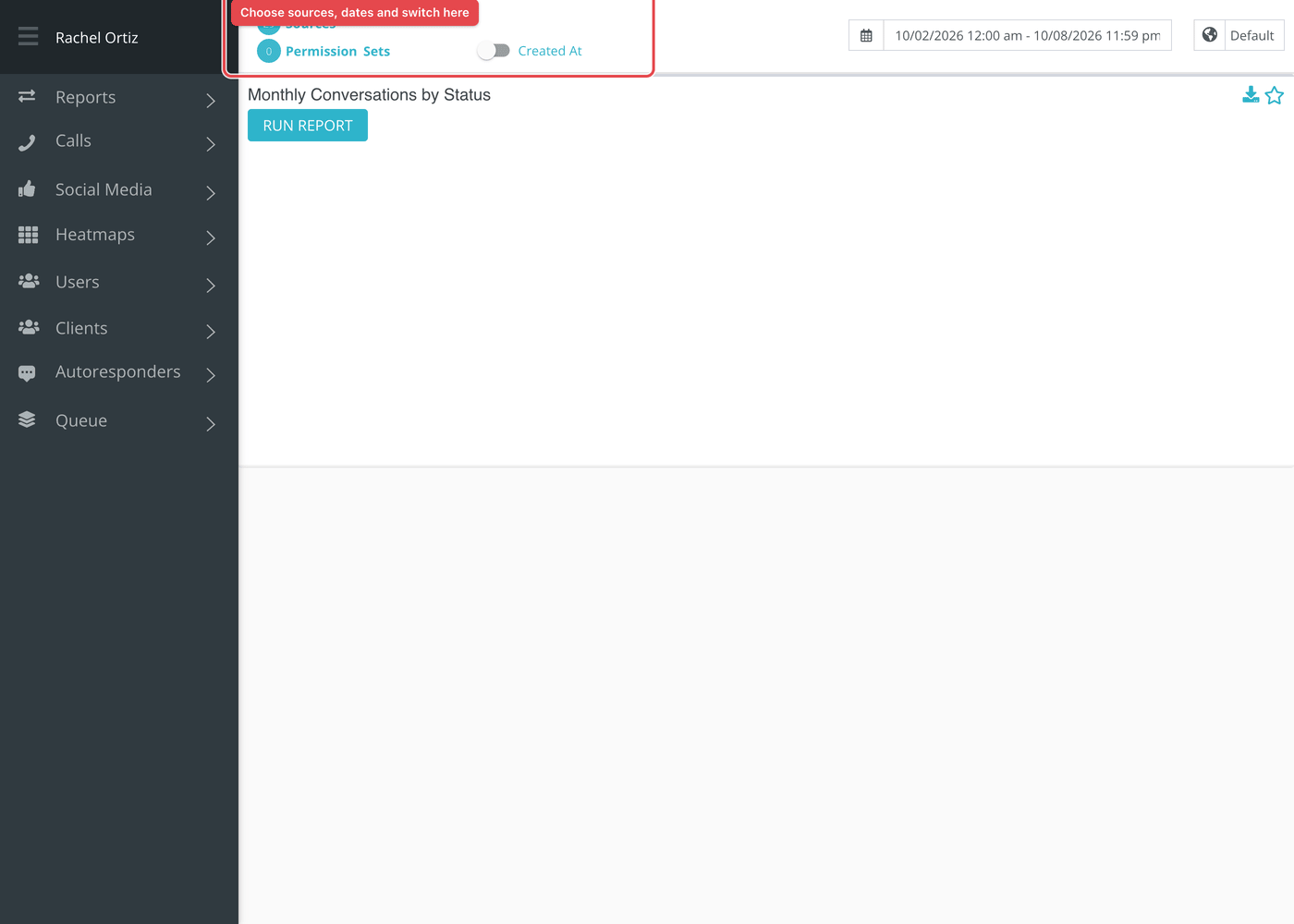Image resolution: width=1294 pixels, height=924 pixels.
Task: Click the Clients group icon
Action: pos(29,327)
